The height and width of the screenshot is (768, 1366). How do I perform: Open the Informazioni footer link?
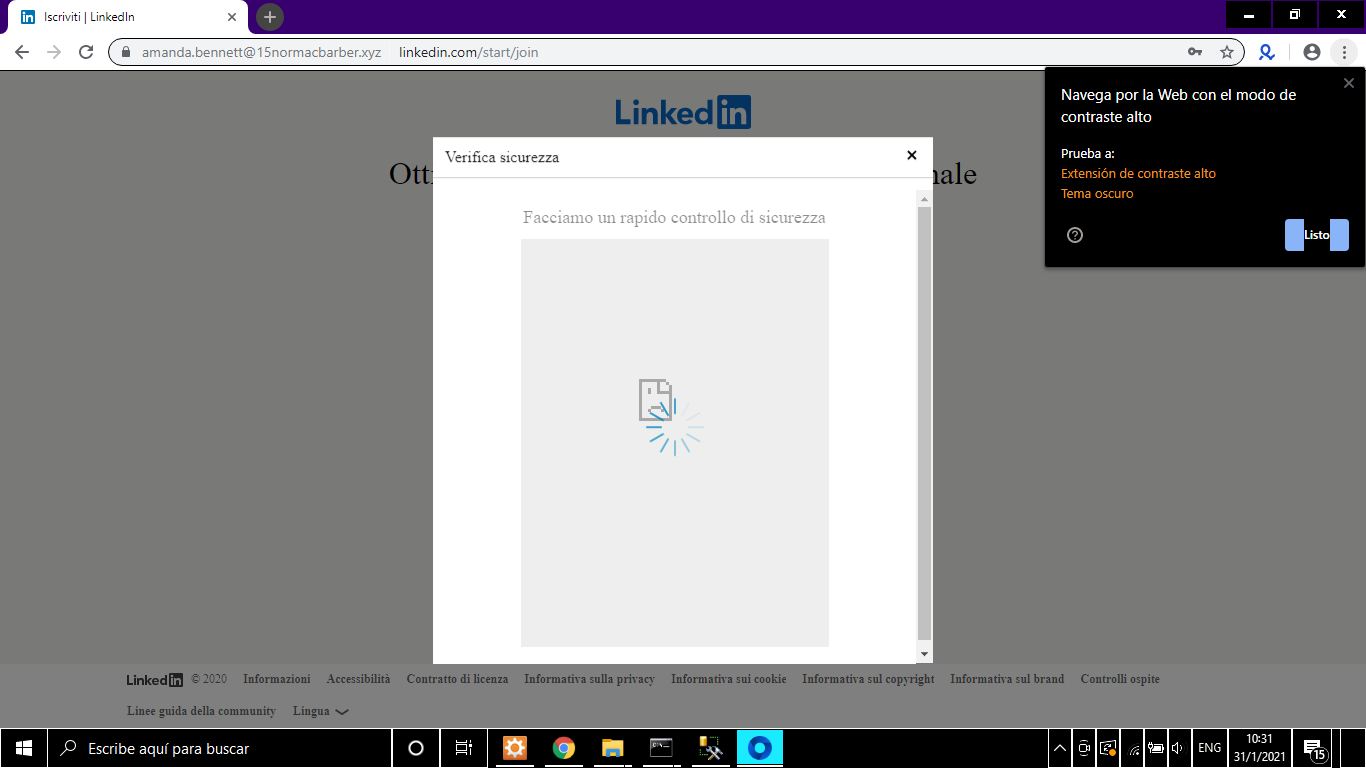277,679
